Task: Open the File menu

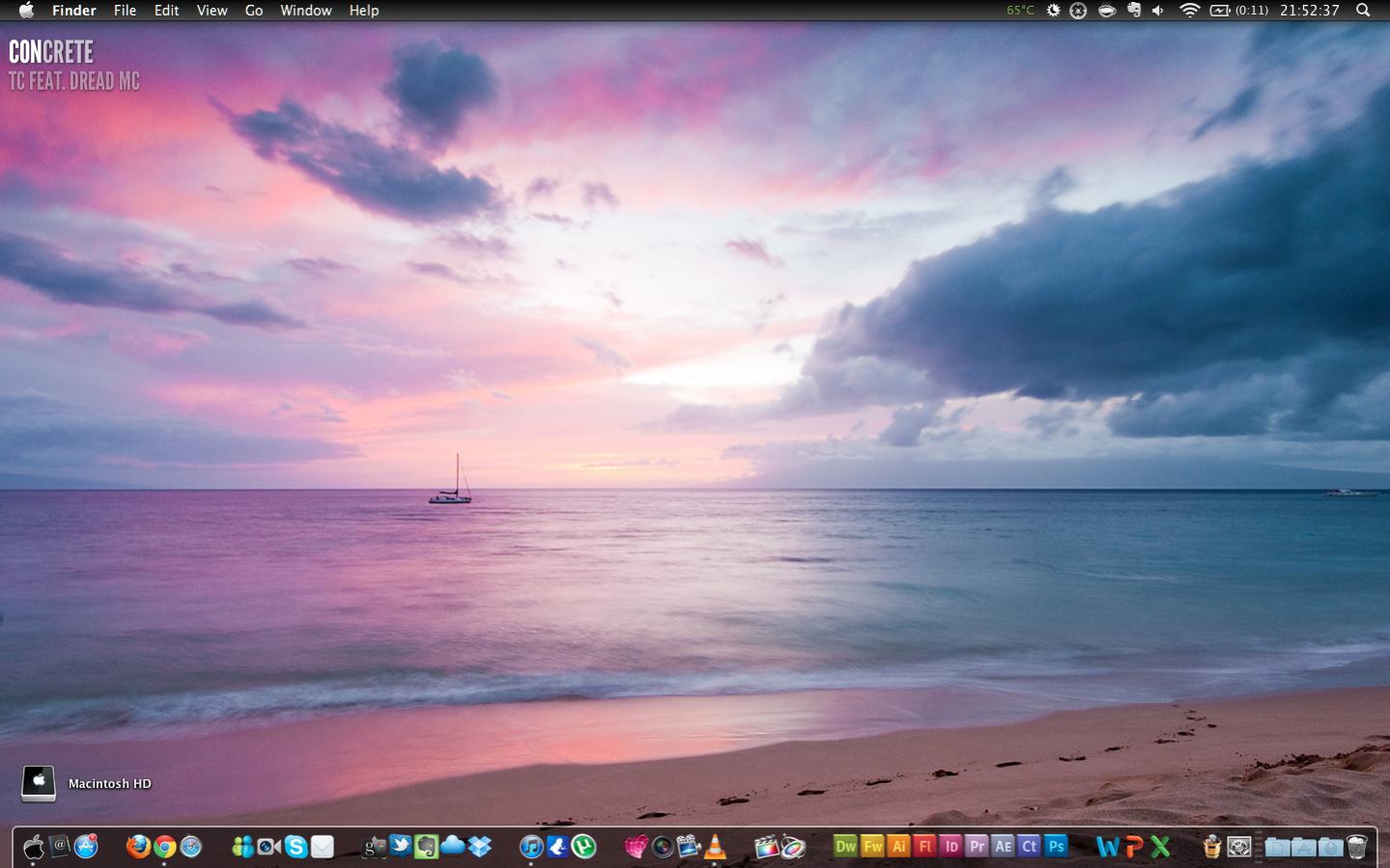Action: click(x=125, y=10)
